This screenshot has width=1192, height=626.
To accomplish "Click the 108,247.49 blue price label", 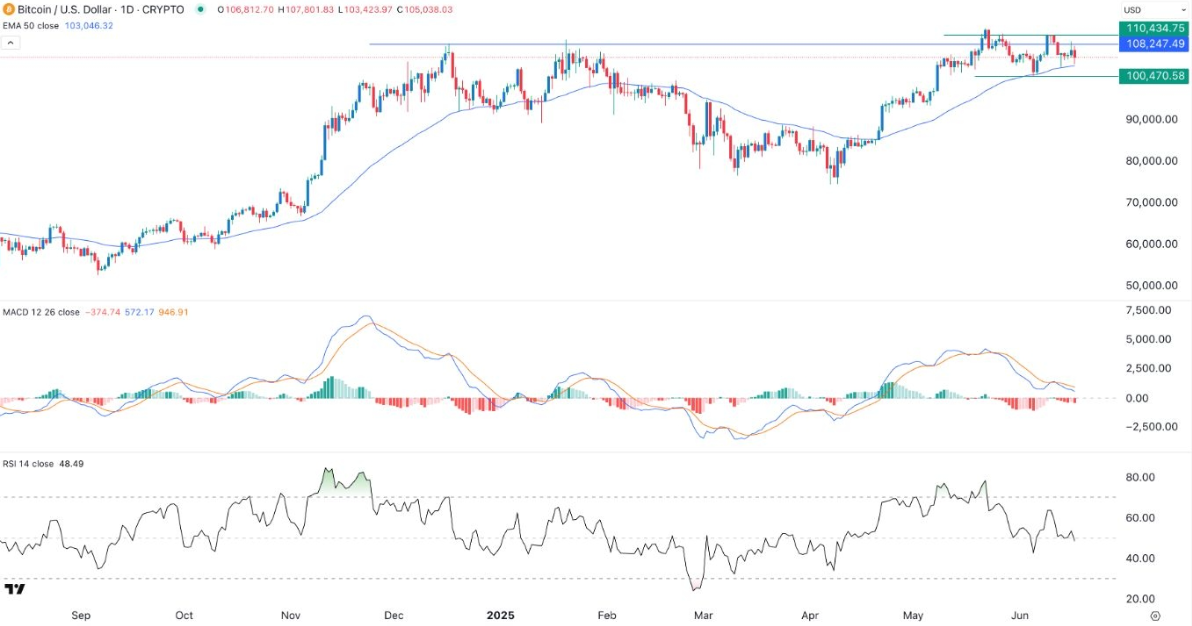I will coord(1156,43).
